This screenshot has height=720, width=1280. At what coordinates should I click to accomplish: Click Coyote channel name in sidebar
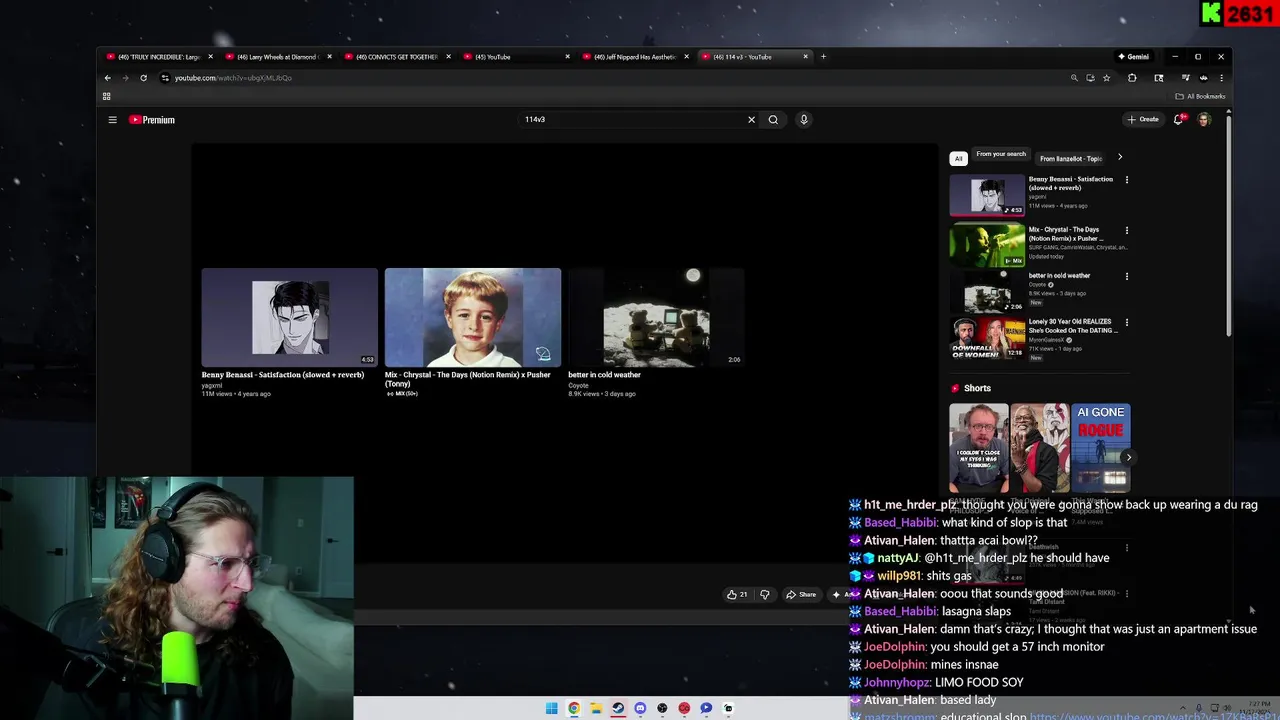1040,285
